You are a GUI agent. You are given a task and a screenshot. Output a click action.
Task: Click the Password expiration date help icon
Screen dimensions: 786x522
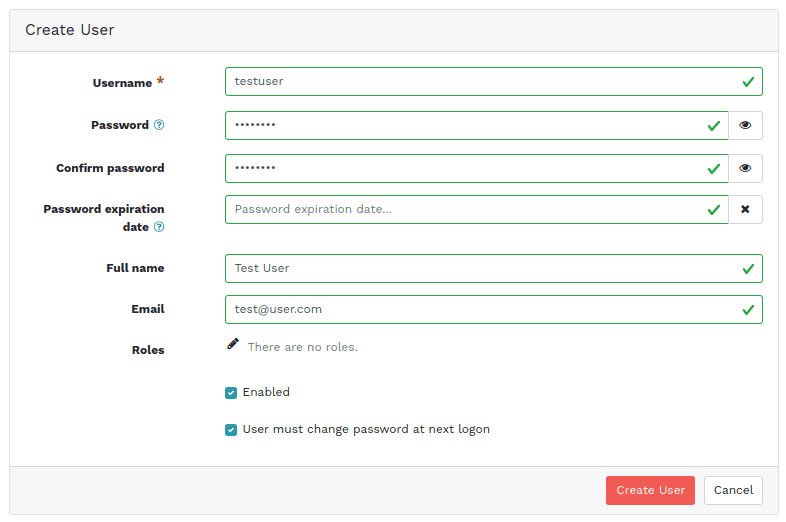pos(159,227)
